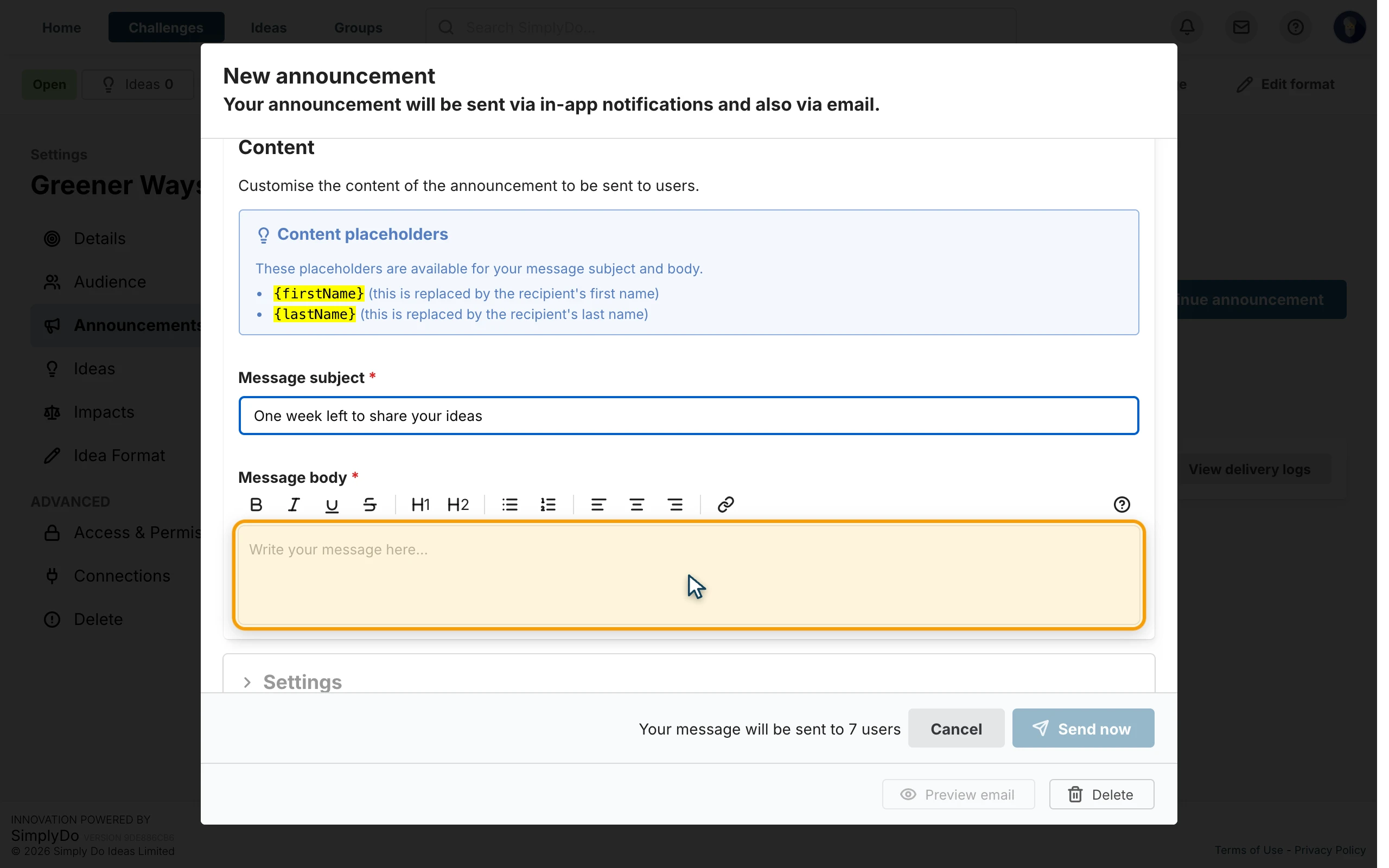Image resolution: width=1389 pixels, height=868 pixels.
Task: Open the user profile avatar
Action: point(1349,27)
